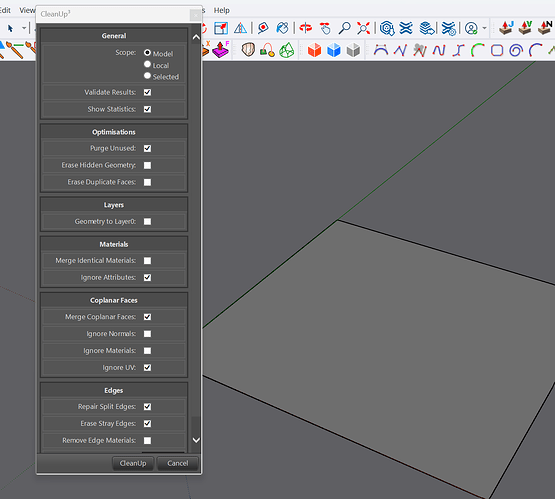Viewport: 555px width, 499px height.
Task: Set Scope to Selected
Action: pos(148,76)
